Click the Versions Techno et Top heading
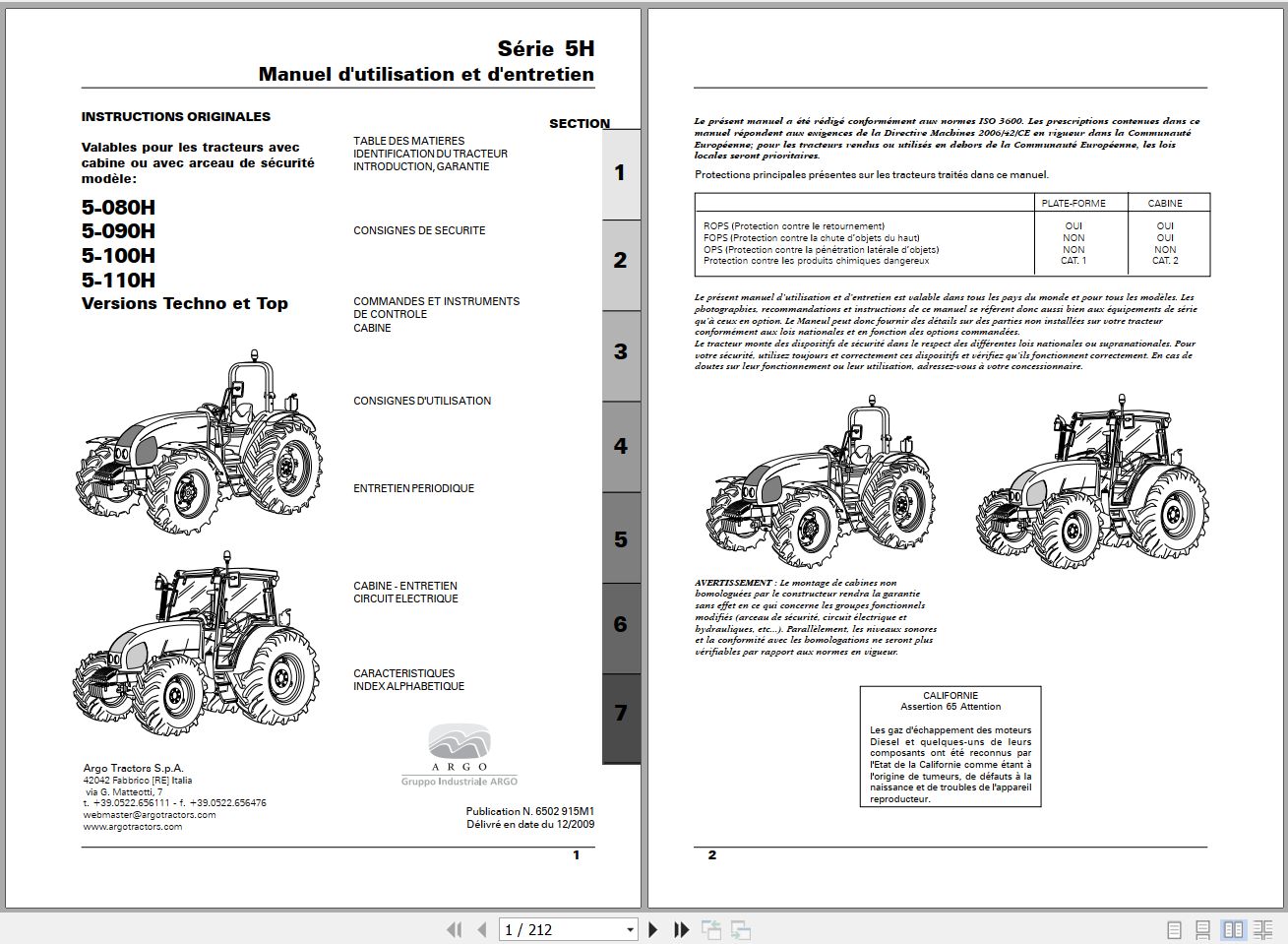 185,303
